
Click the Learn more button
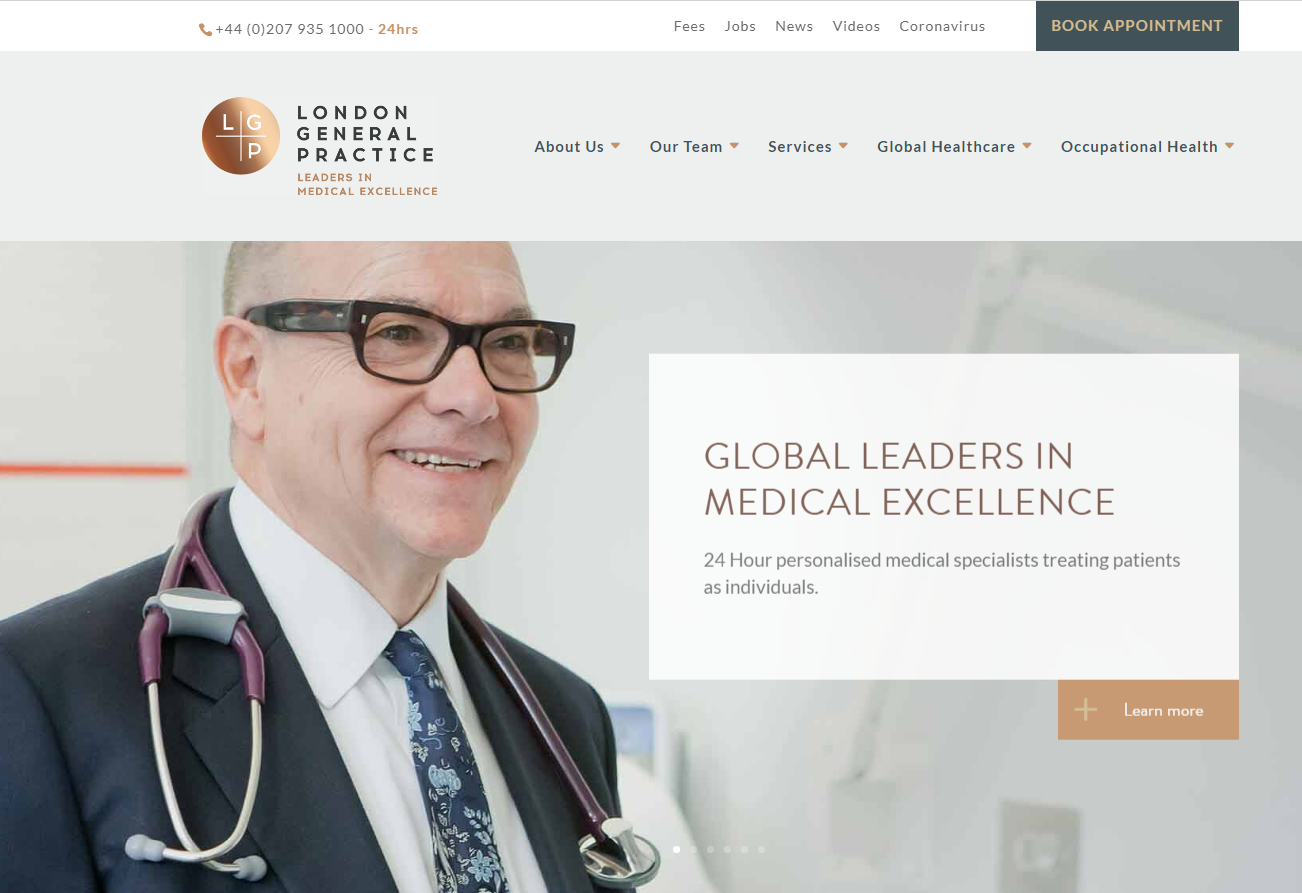[x=1148, y=710]
